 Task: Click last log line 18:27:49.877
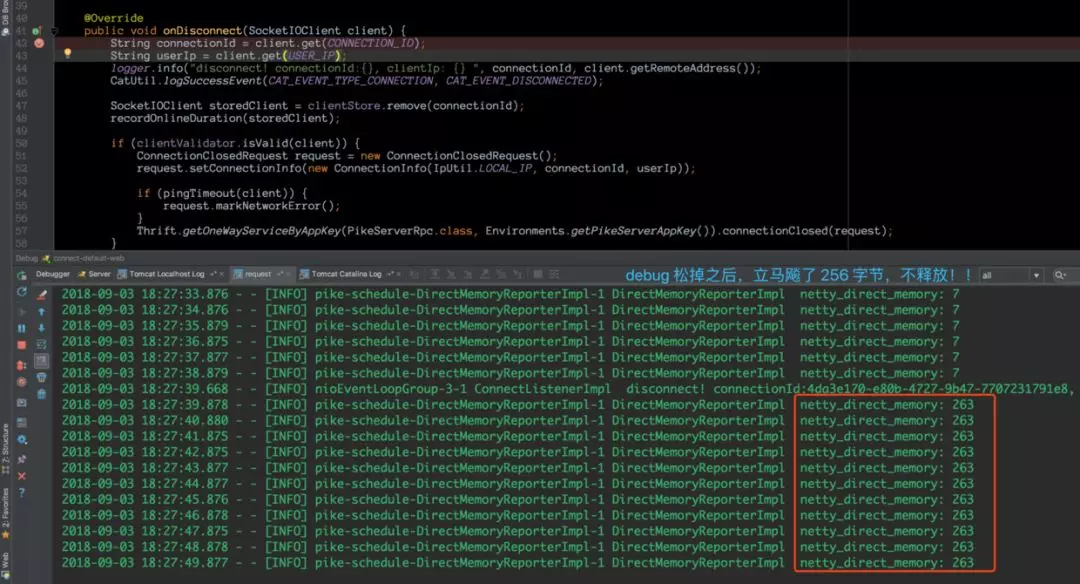tap(518, 563)
